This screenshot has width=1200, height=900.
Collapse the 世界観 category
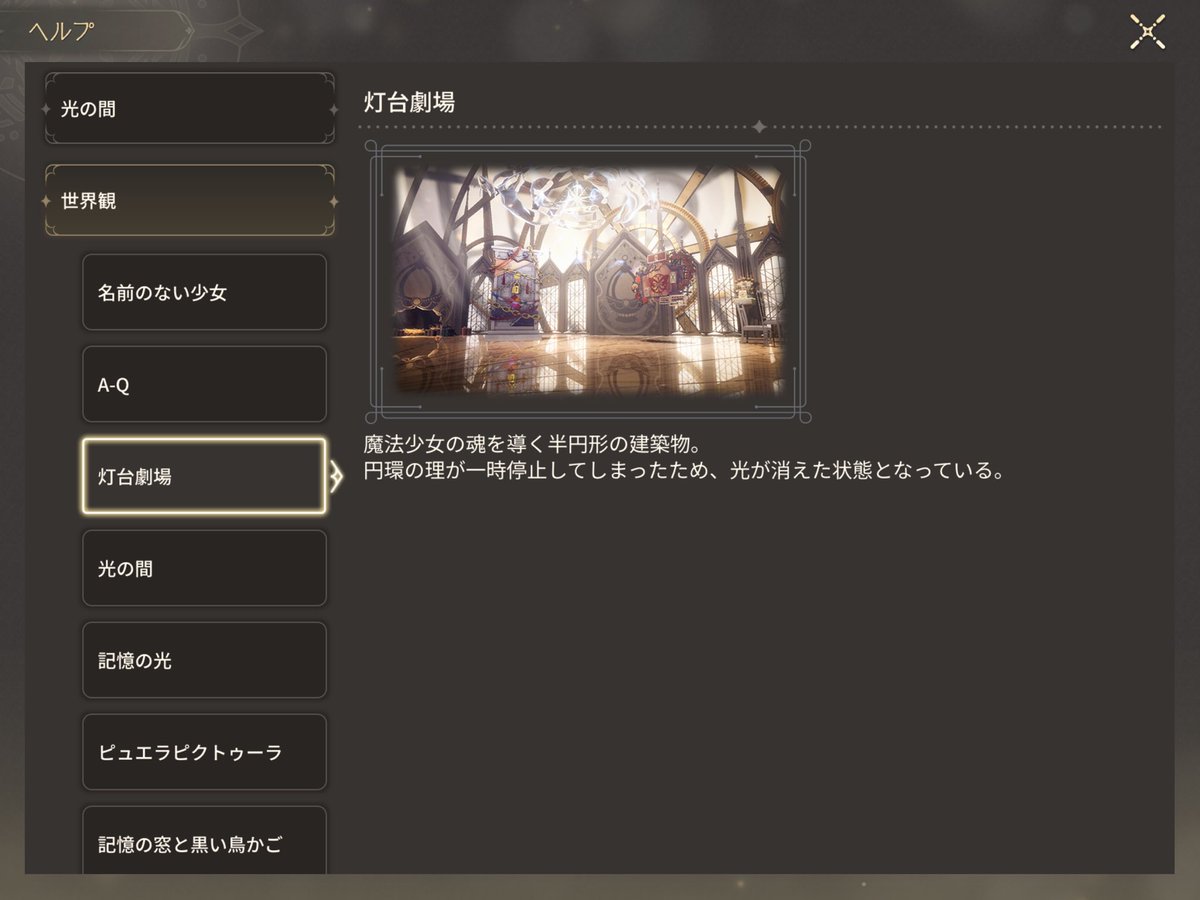coord(190,200)
